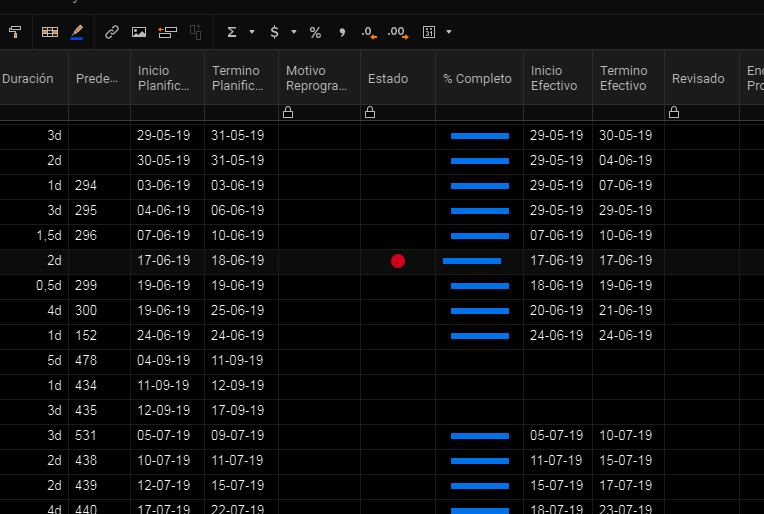
Task: Select actual start cell '11-07-19'
Action: point(558,460)
